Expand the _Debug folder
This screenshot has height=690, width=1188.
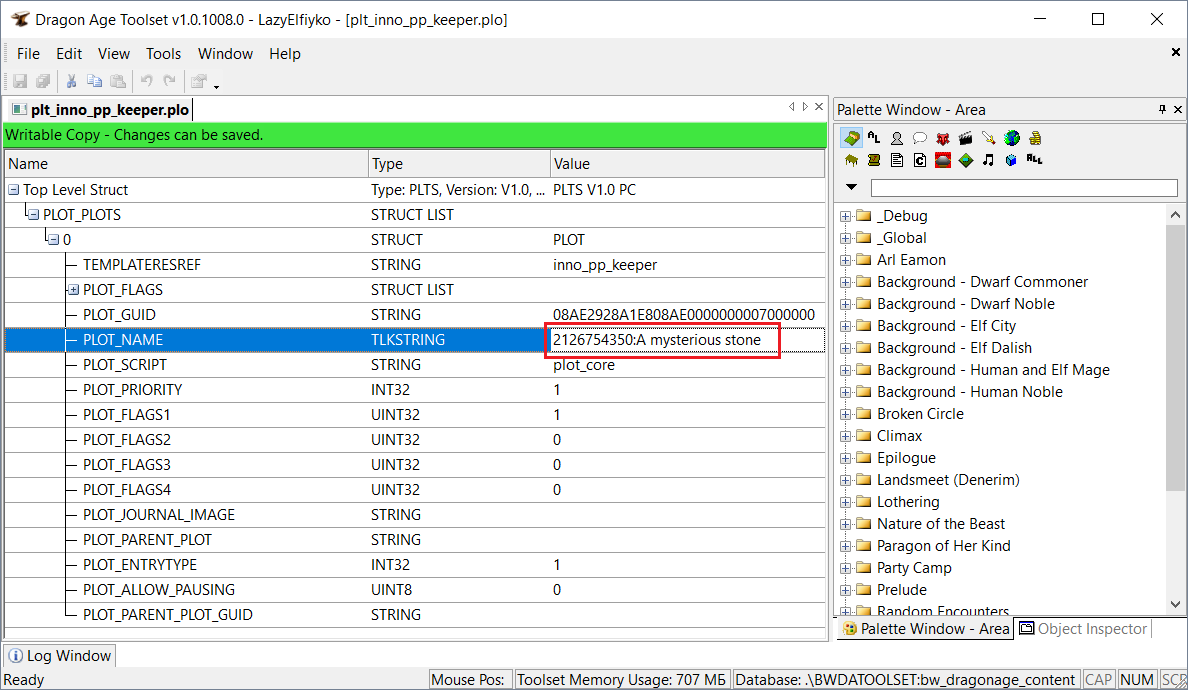coord(846,217)
